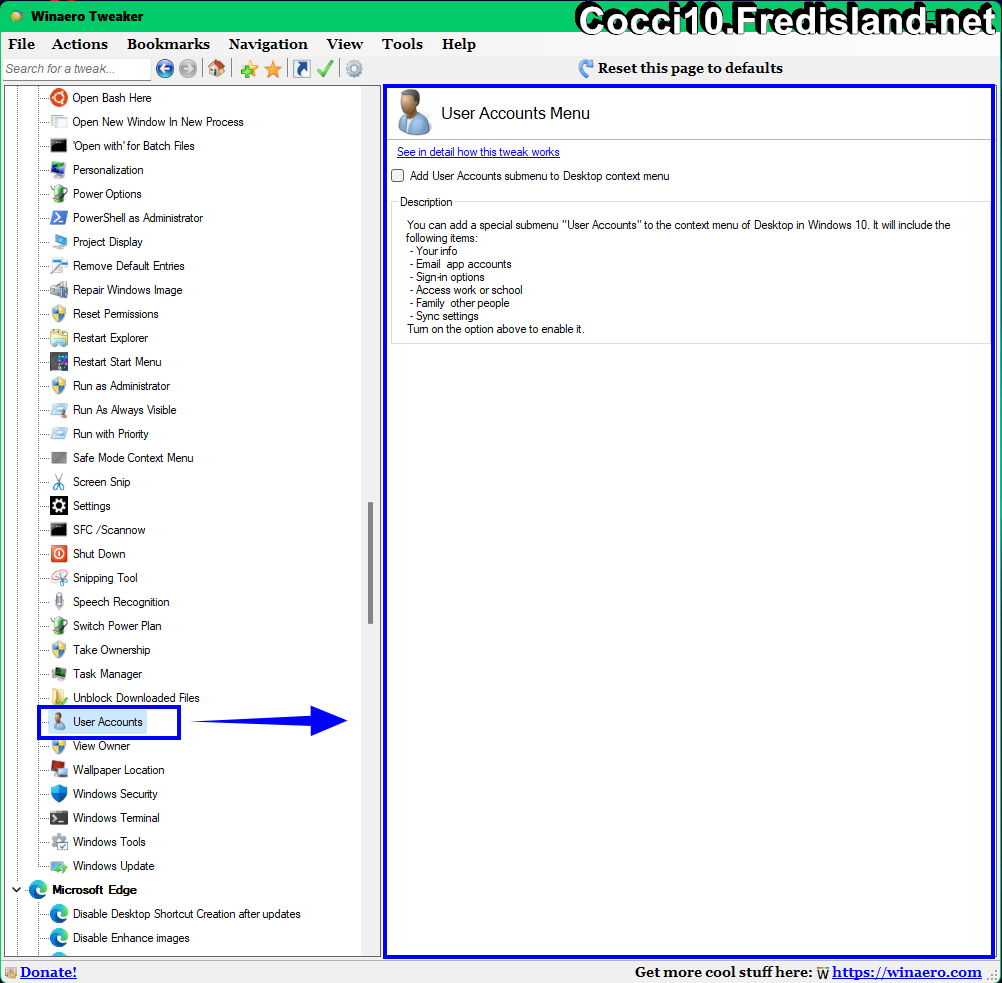The image size is (1002, 983).
Task: Open the View menu
Action: (x=344, y=44)
